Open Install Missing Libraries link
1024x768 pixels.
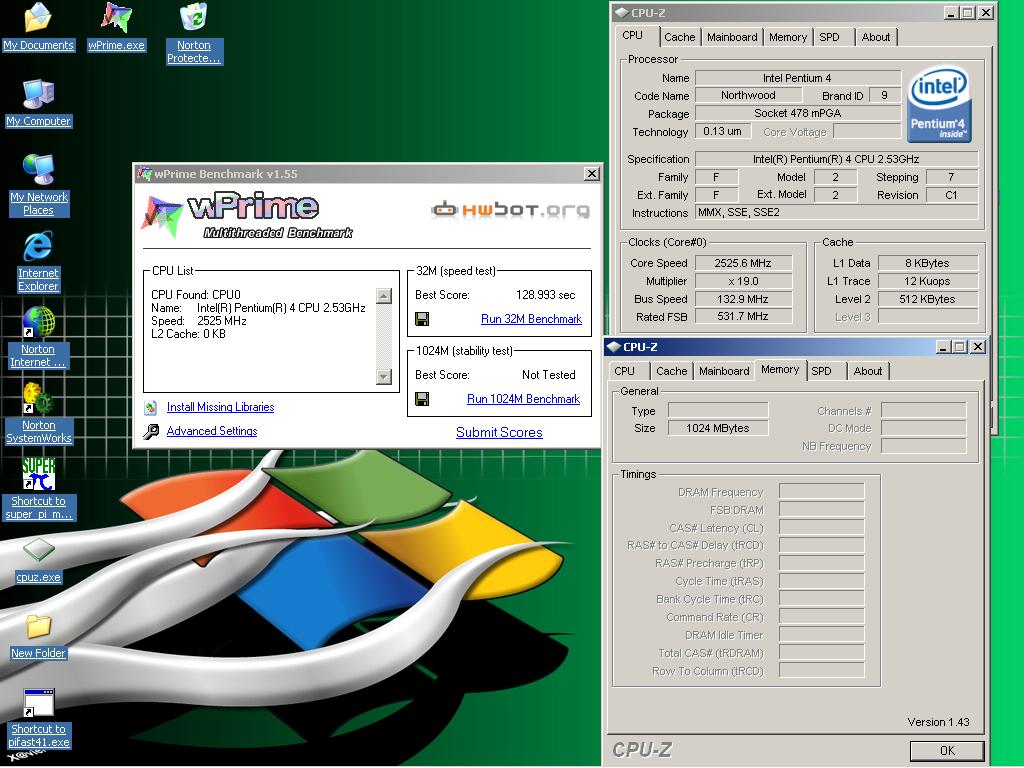tap(220, 407)
